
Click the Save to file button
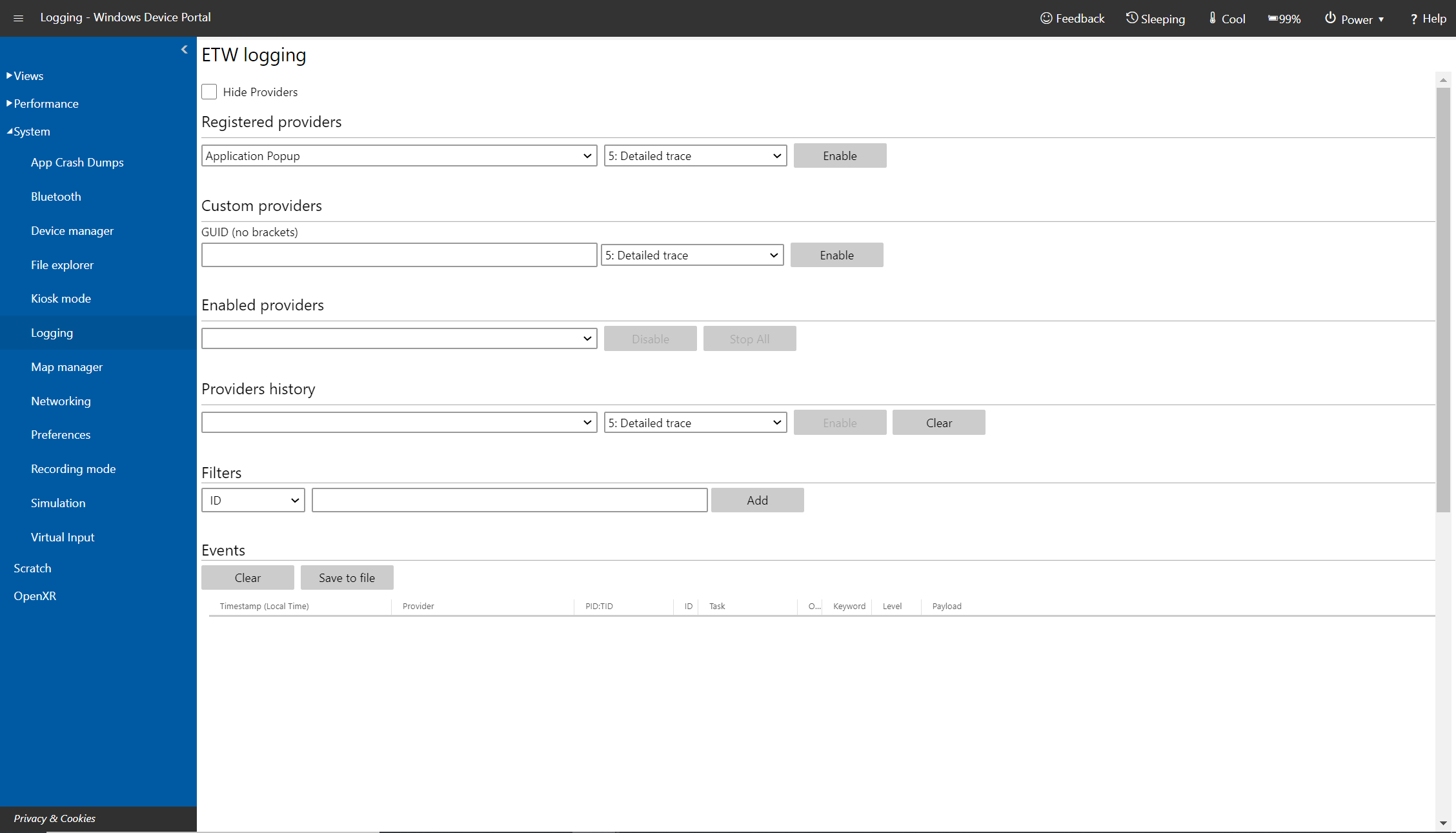click(x=346, y=577)
